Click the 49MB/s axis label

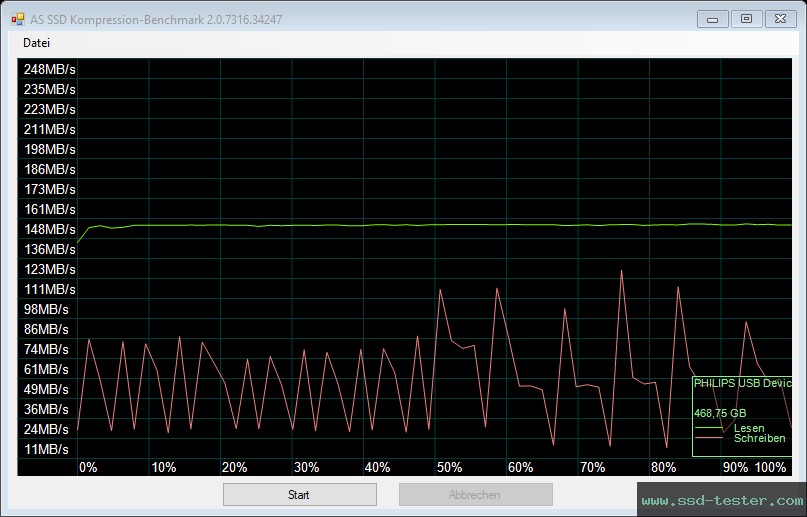[x=46, y=389]
